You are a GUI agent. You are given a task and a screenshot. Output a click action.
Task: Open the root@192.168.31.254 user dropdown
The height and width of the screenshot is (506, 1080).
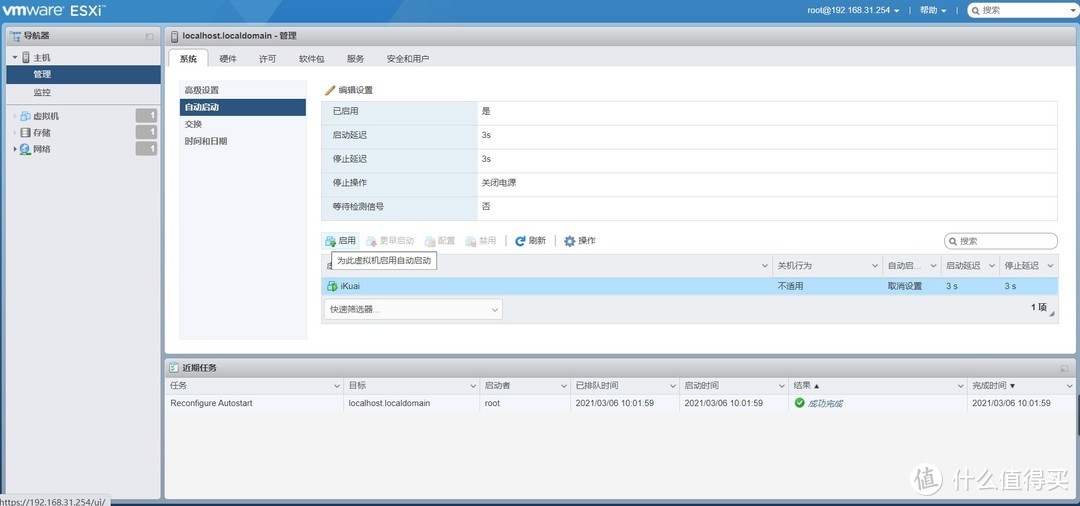(x=853, y=10)
